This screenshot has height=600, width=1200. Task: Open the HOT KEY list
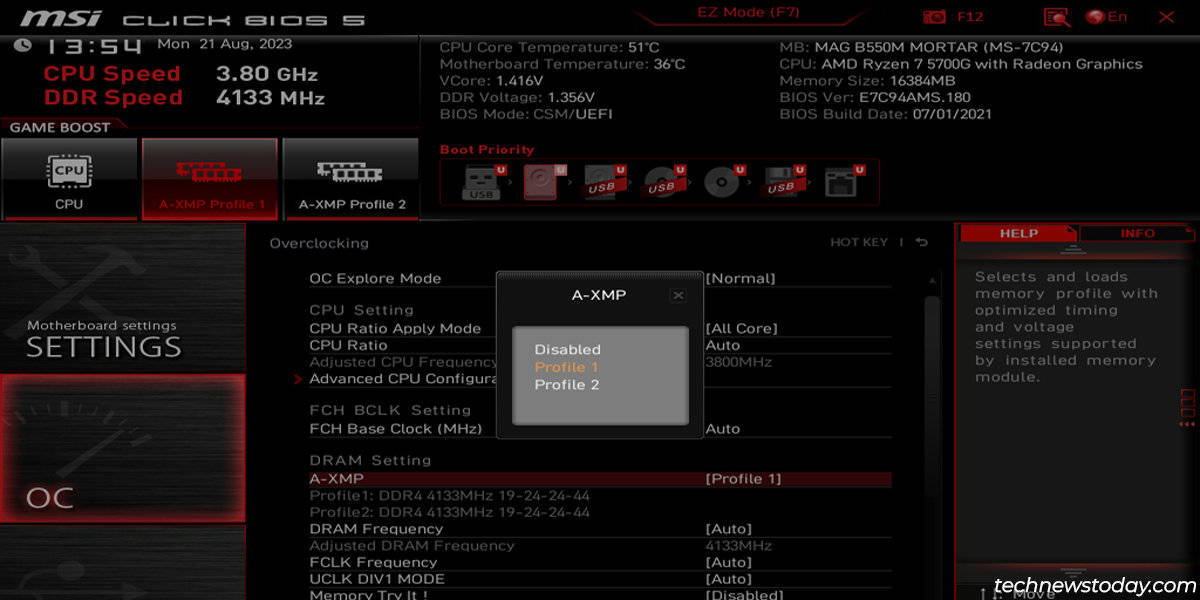point(860,243)
